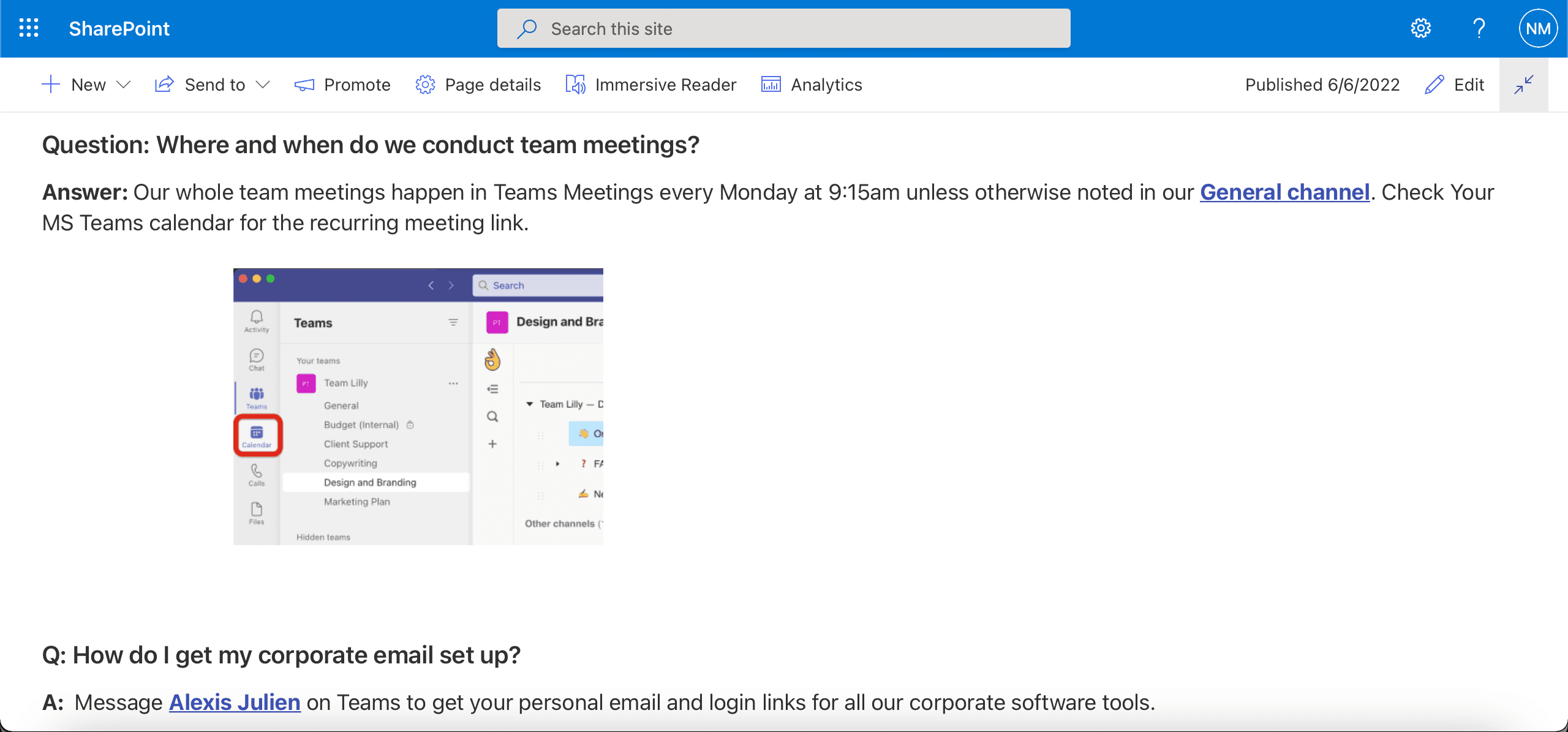1568x732 pixels.
Task: Click the Help question mark icon
Action: pyautogui.click(x=1477, y=28)
